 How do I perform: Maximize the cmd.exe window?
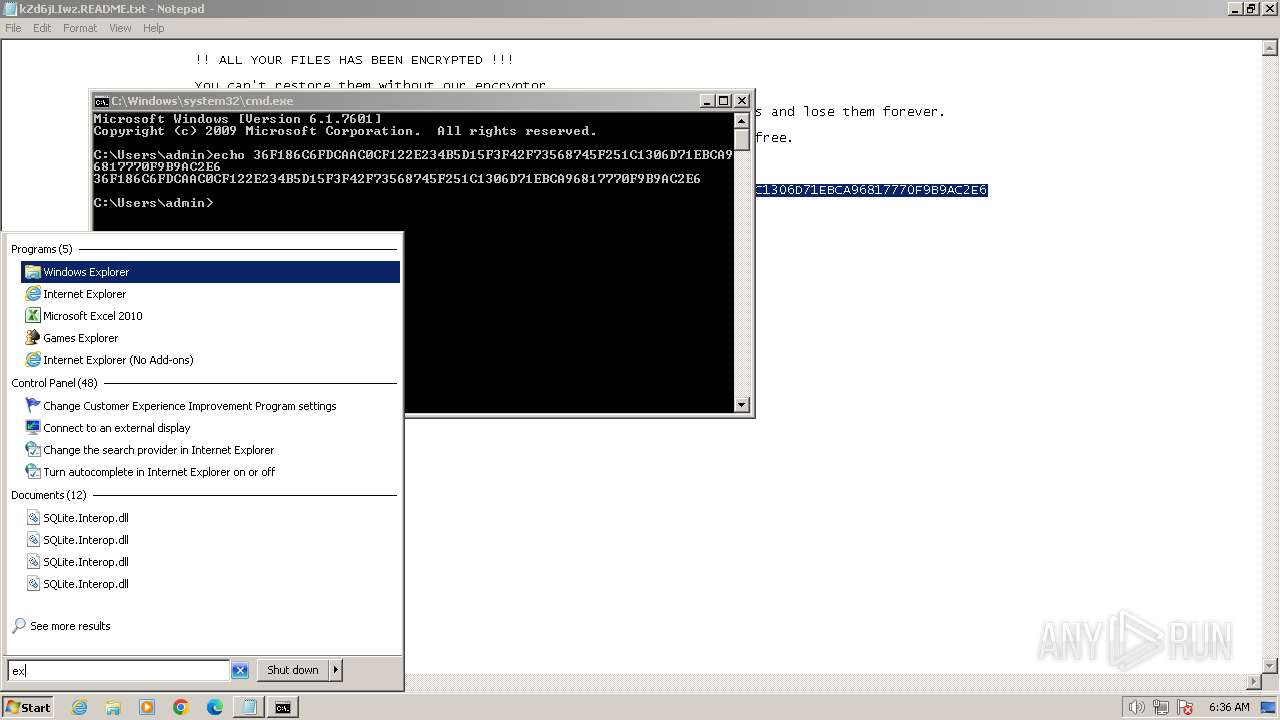(x=724, y=101)
